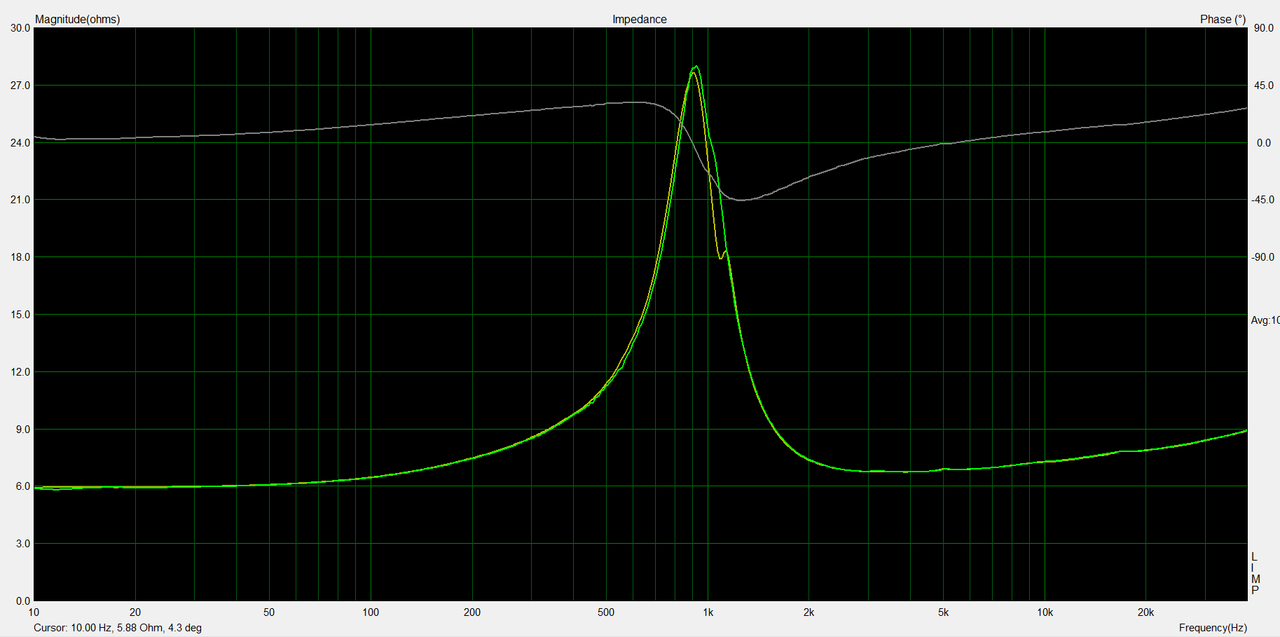Click the -90.0 phase axis value

(x=1264, y=257)
